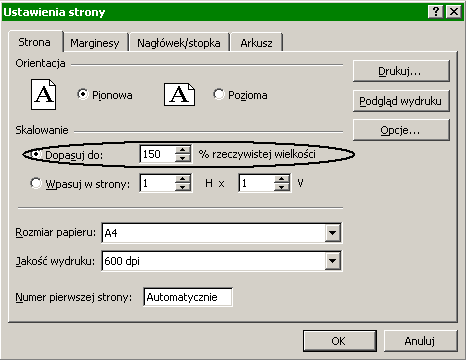Select the Pionowa orientation radio button

click(83, 94)
